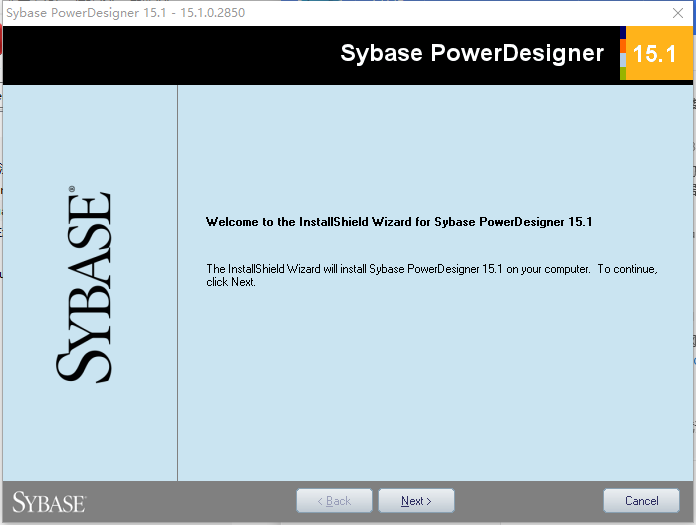Click the disabled Back button

pos(334,501)
